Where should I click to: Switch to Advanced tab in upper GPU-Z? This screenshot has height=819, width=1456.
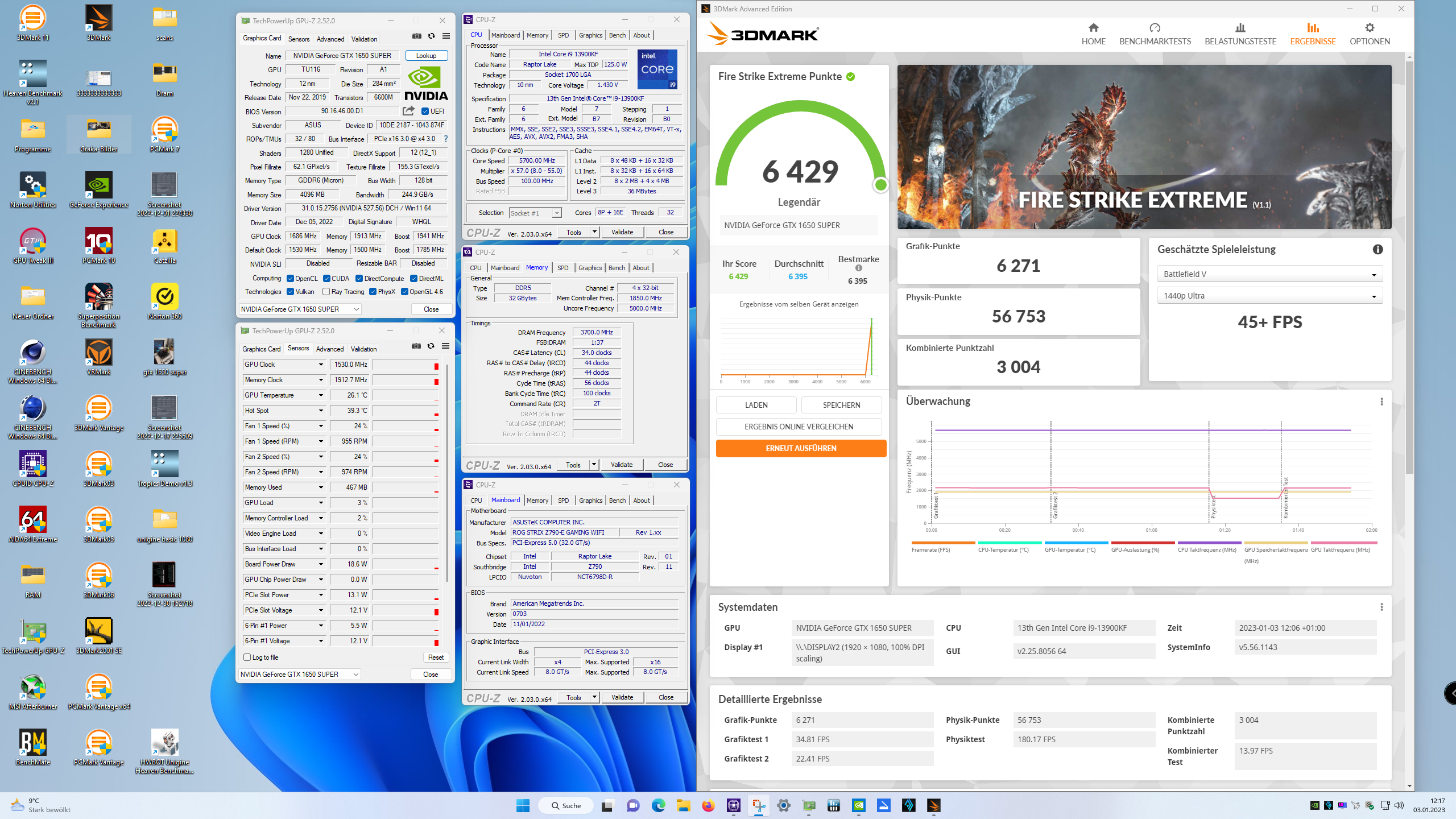coord(330,39)
